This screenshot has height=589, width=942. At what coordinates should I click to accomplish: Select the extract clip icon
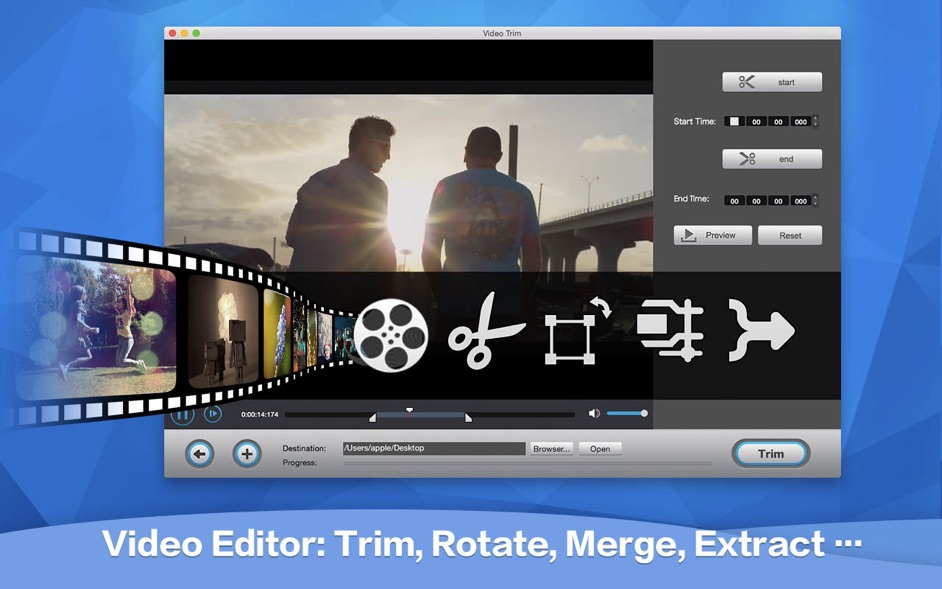coord(670,330)
